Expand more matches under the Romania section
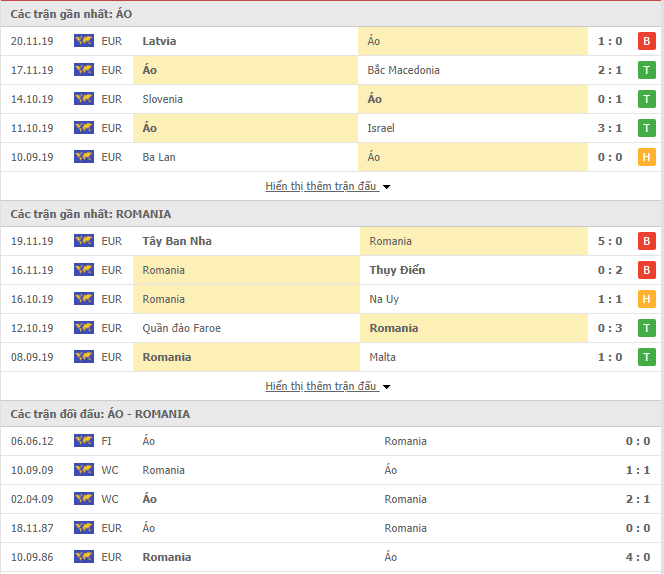 click(321, 386)
